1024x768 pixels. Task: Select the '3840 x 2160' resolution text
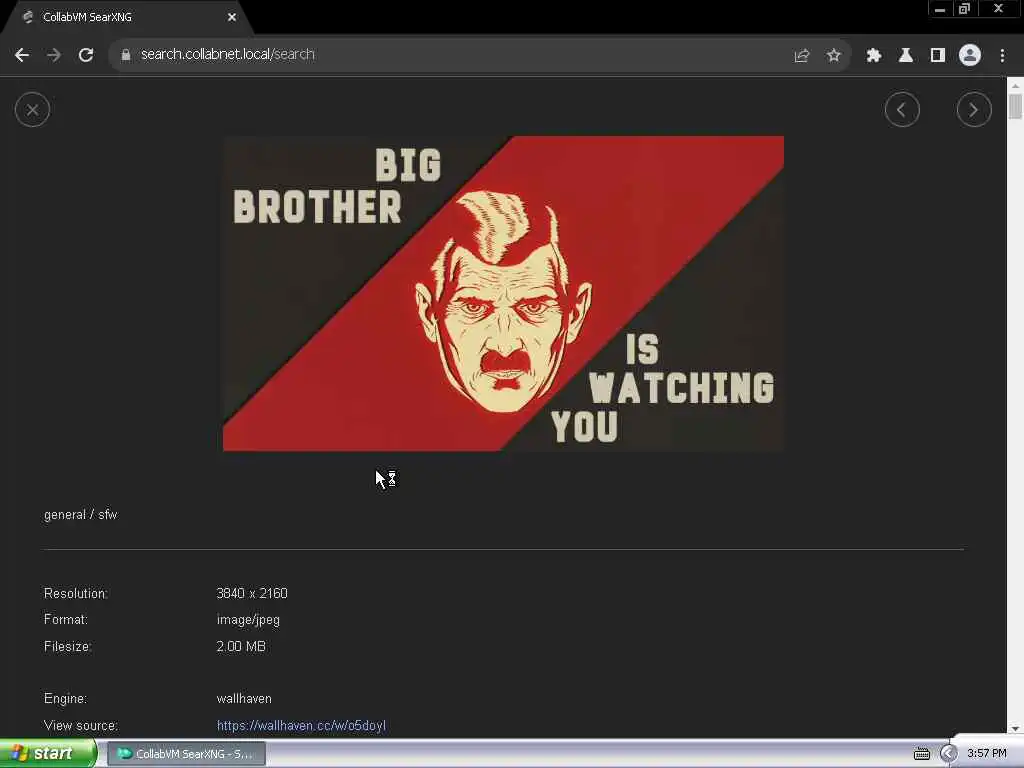click(x=252, y=594)
